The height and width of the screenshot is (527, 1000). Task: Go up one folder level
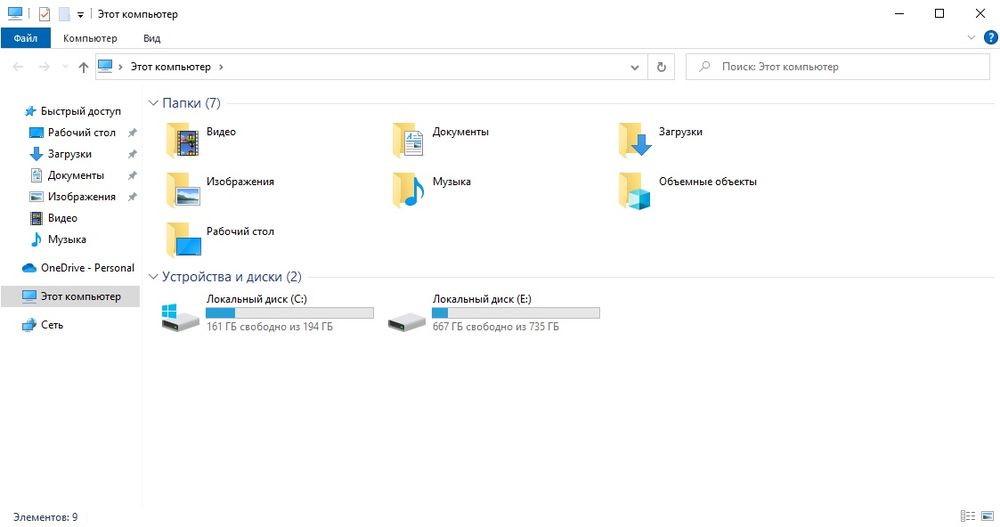(83, 67)
